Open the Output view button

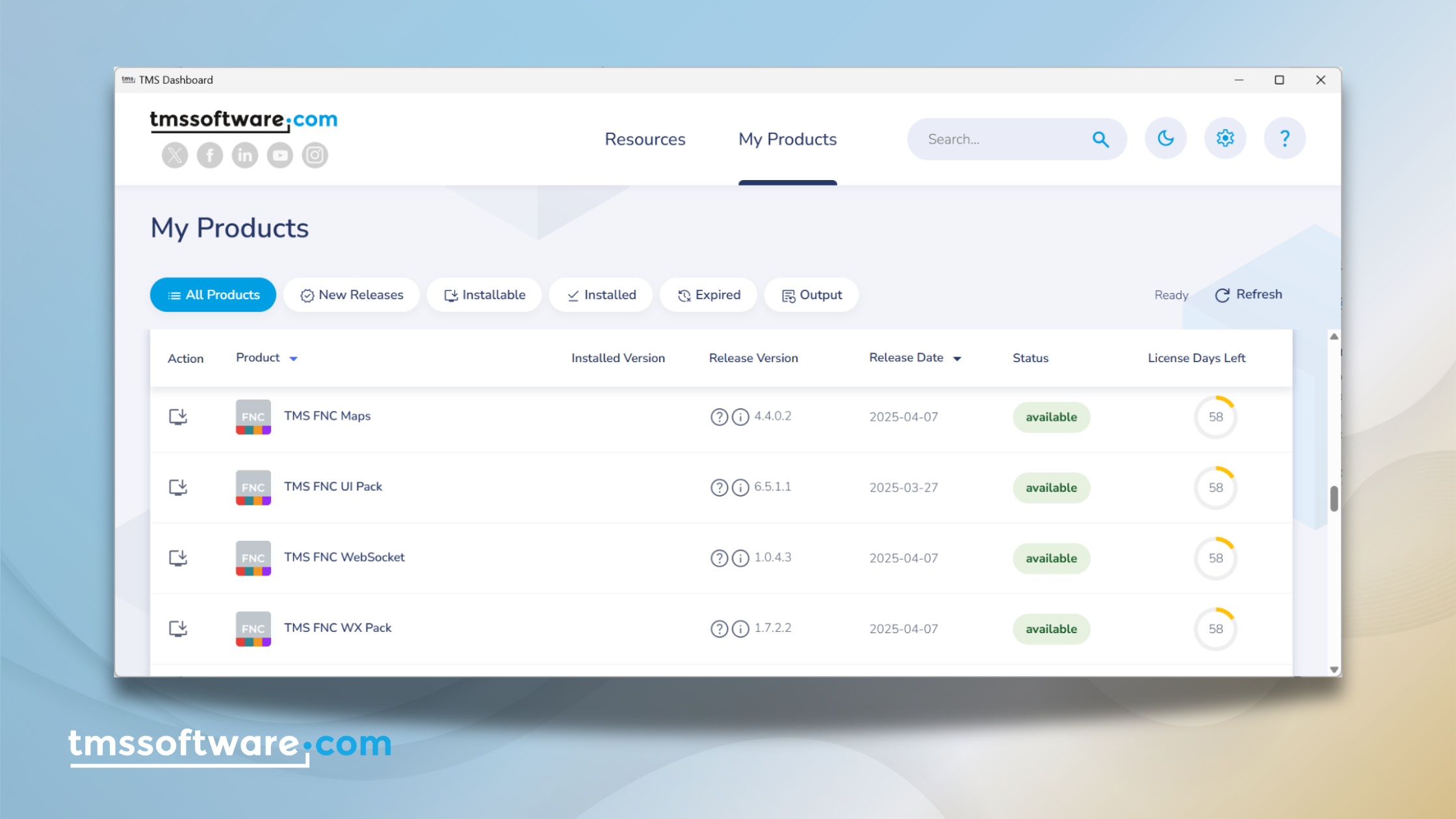811,295
